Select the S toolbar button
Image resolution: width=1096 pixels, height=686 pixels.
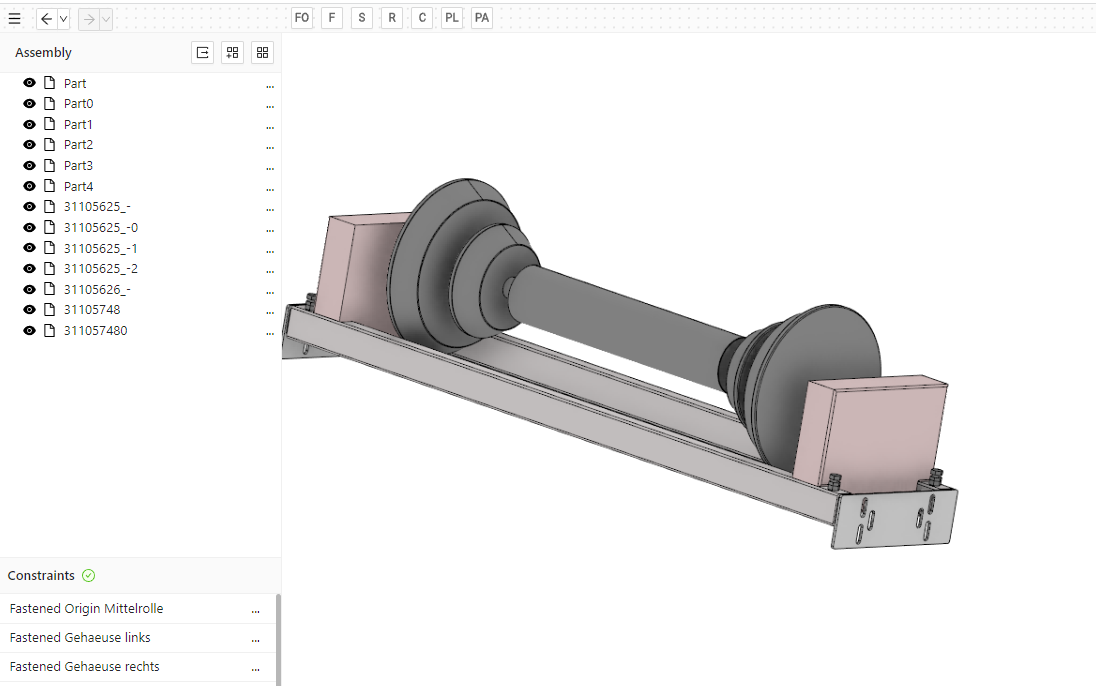362,18
